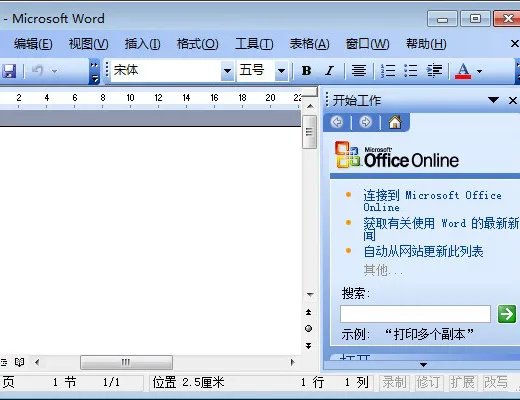The image size is (520, 400).
Task: Toggle 录制 macro recording in status bar
Action: [x=394, y=382]
